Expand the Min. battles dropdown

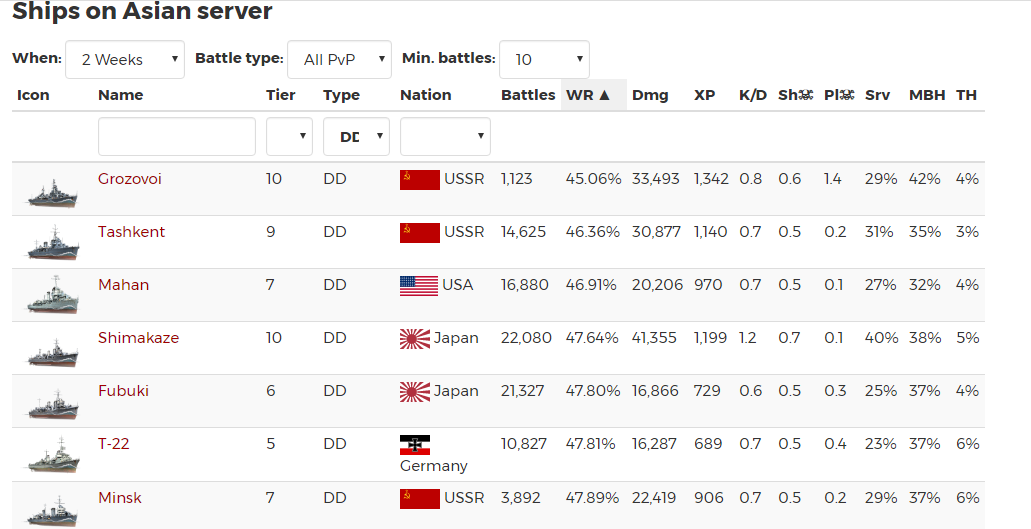tap(544, 60)
